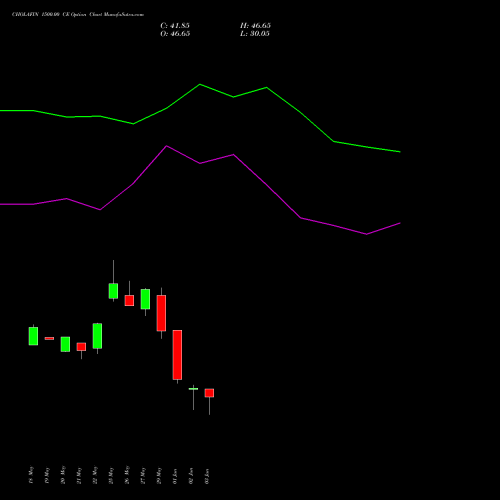Click the open value "O: 46.65"
This screenshot has height=500, width=500.
[175, 34]
